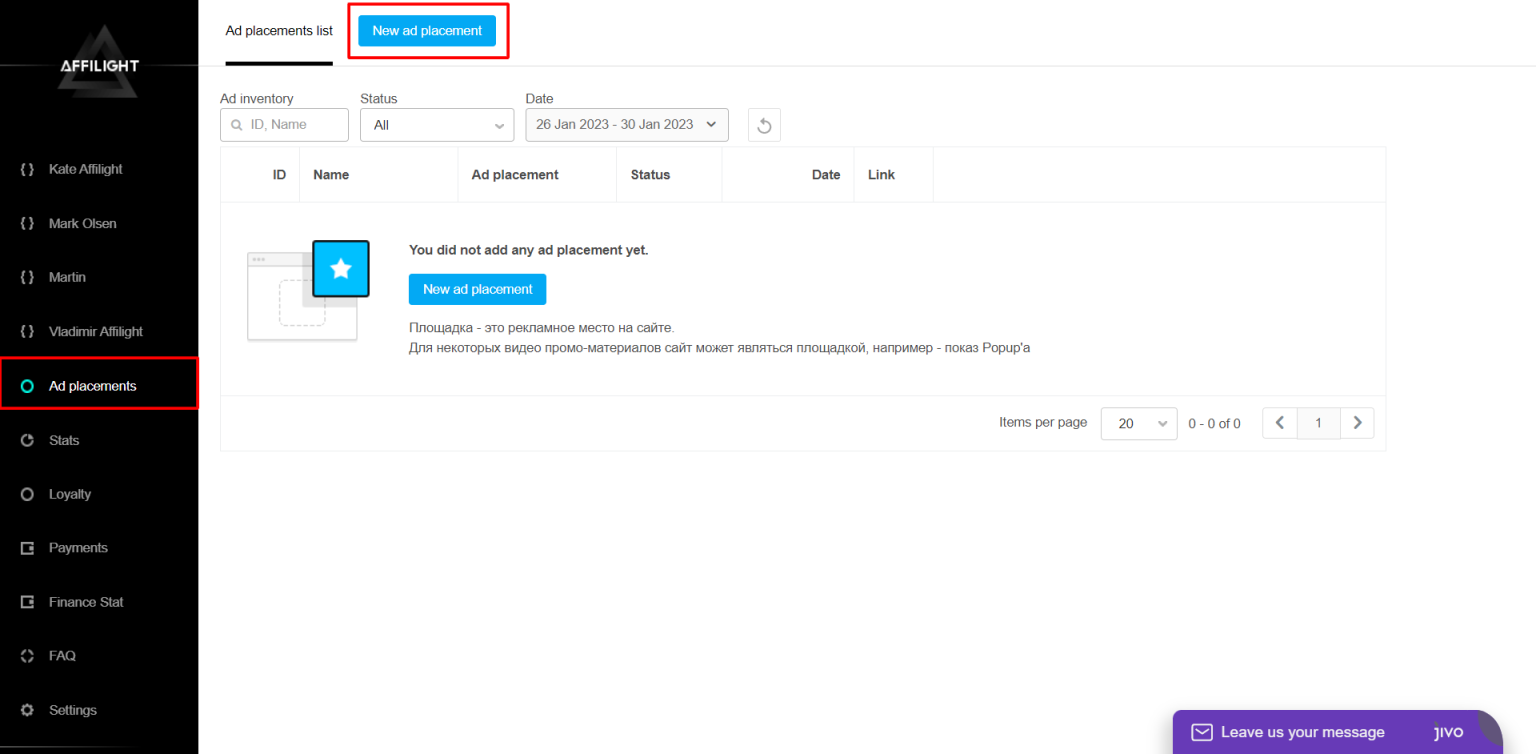The height and width of the screenshot is (754, 1536).
Task: Open the Items per page dropdown
Action: click(x=1138, y=423)
